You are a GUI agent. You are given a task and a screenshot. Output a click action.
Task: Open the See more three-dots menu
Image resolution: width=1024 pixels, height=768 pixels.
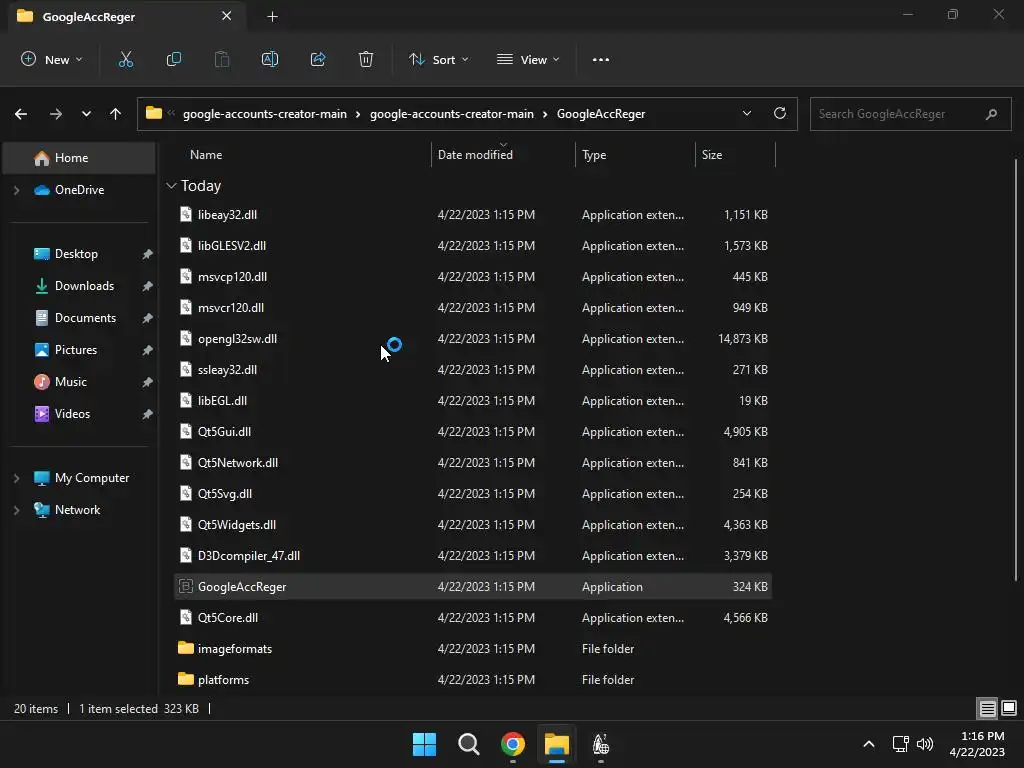[x=601, y=59]
